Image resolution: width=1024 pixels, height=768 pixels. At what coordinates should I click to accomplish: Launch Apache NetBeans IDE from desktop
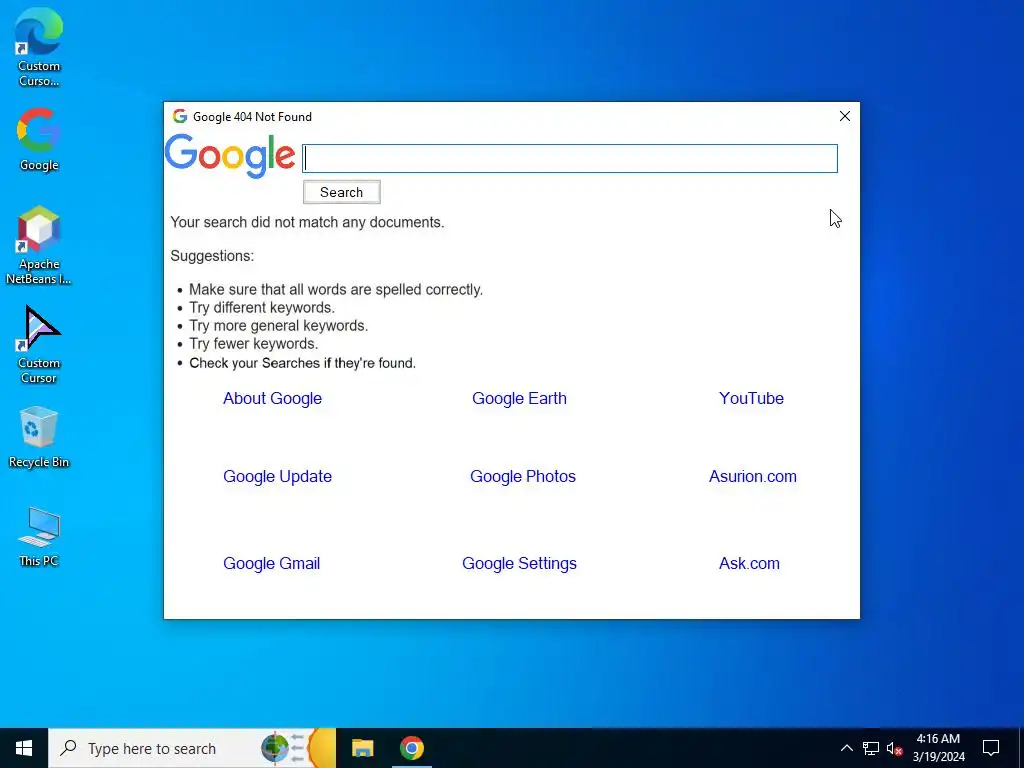(x=39, y=245)
